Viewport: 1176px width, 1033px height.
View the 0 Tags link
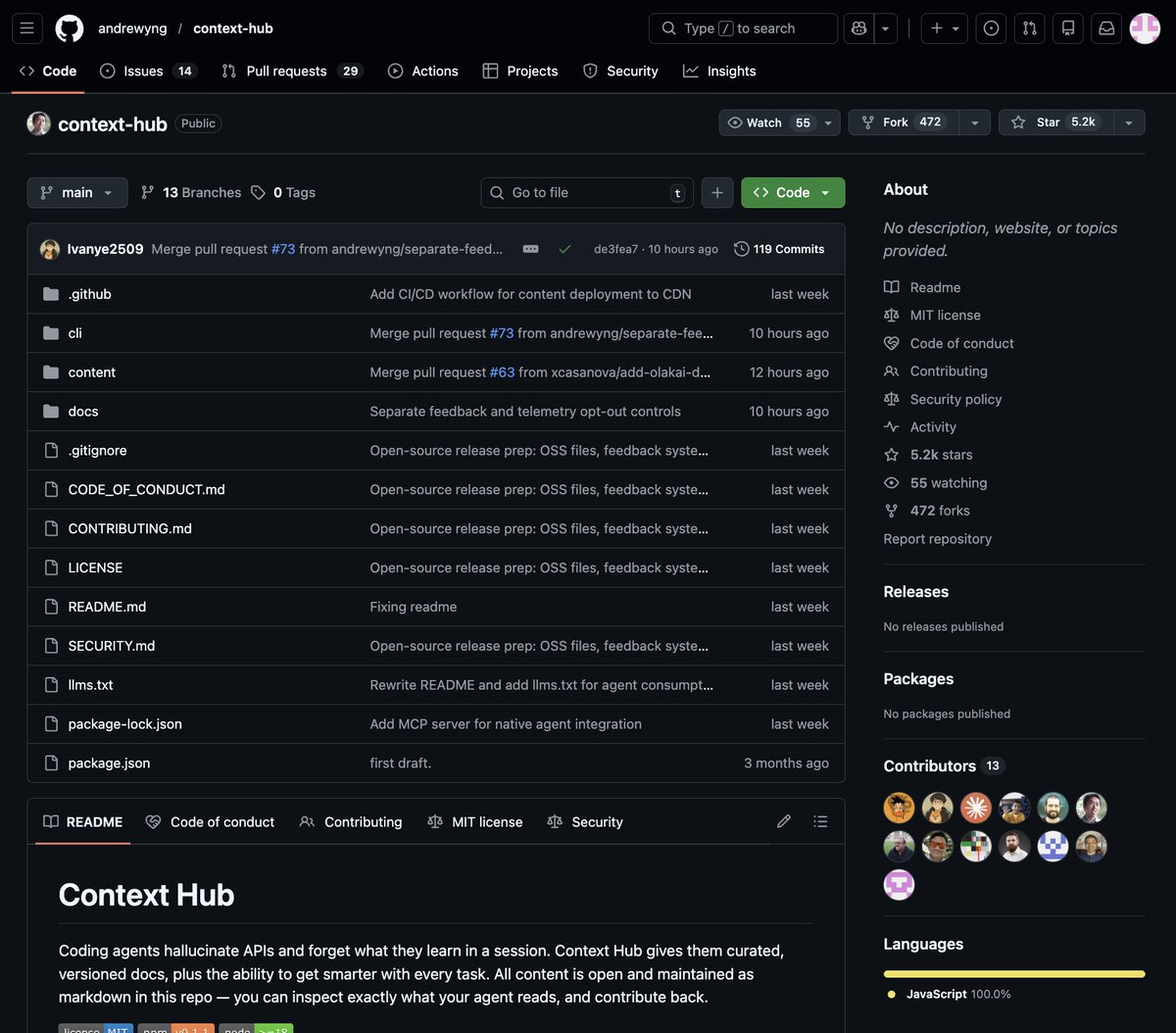(x=283, y=192)
